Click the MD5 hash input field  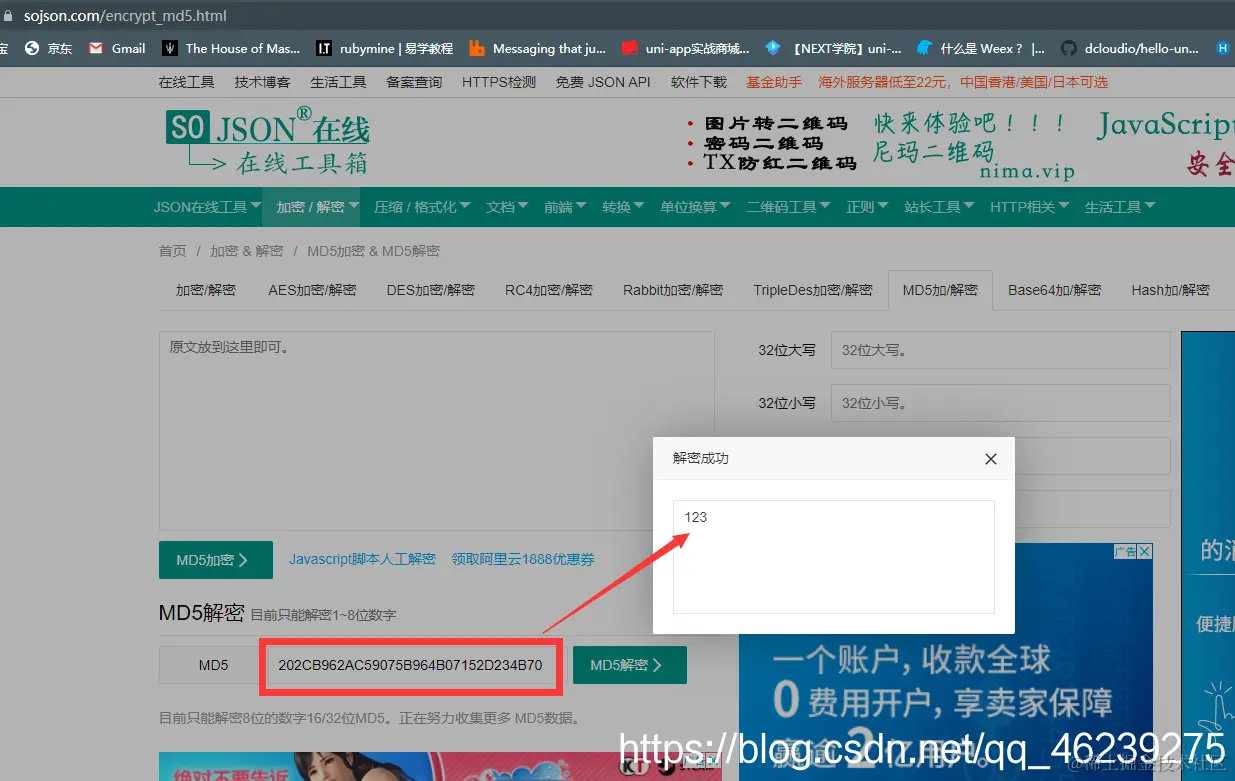pyautogui.click(x=411, y=664)
